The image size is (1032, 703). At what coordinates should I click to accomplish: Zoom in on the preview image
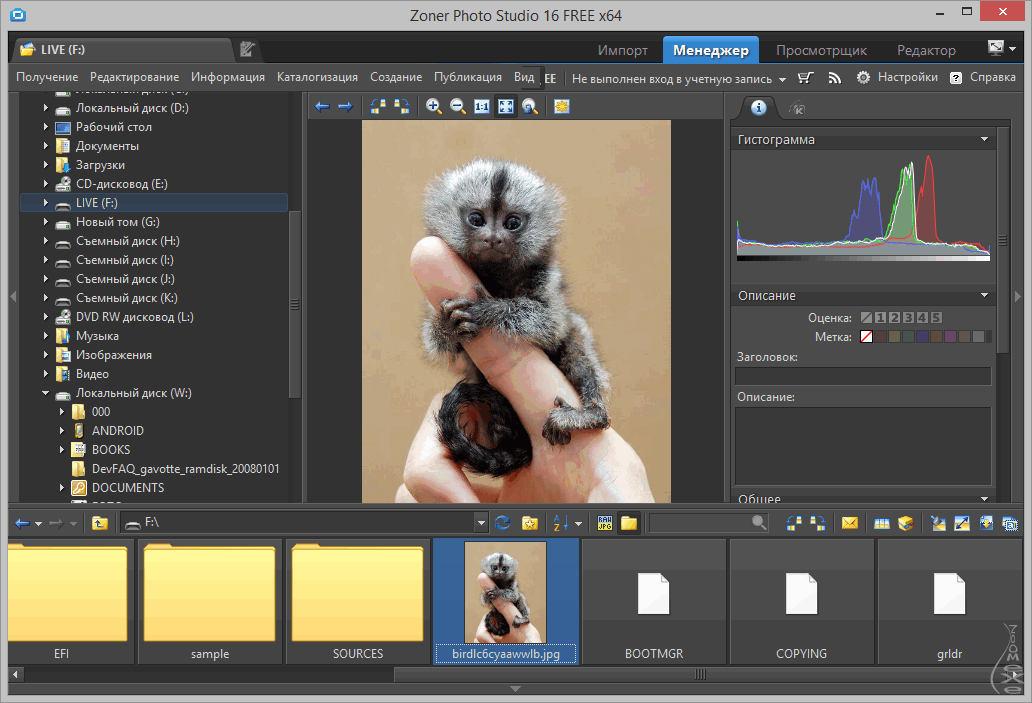click(434, 107)
